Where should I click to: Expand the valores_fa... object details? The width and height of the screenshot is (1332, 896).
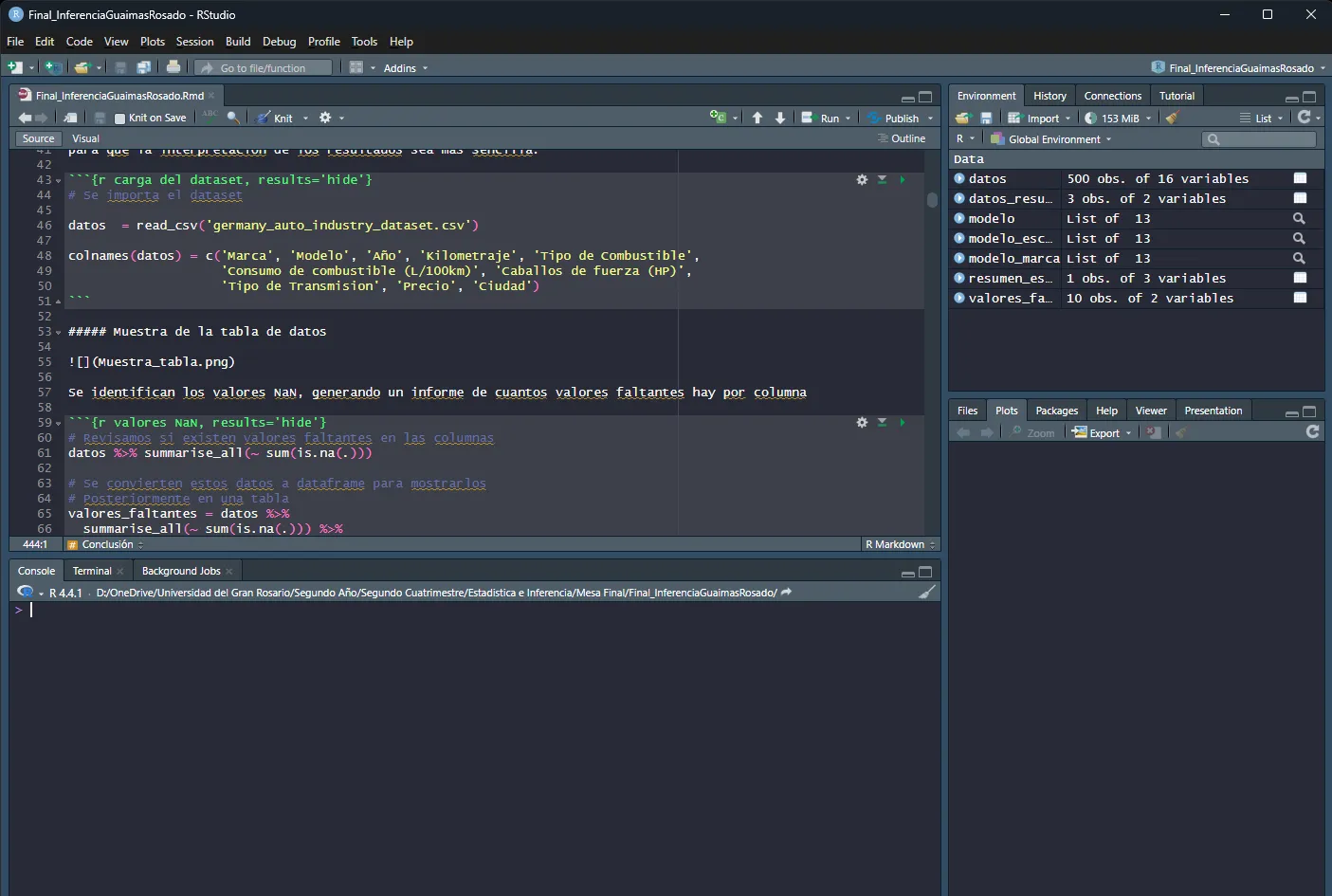pyautogui.click(x=959, y=298)
